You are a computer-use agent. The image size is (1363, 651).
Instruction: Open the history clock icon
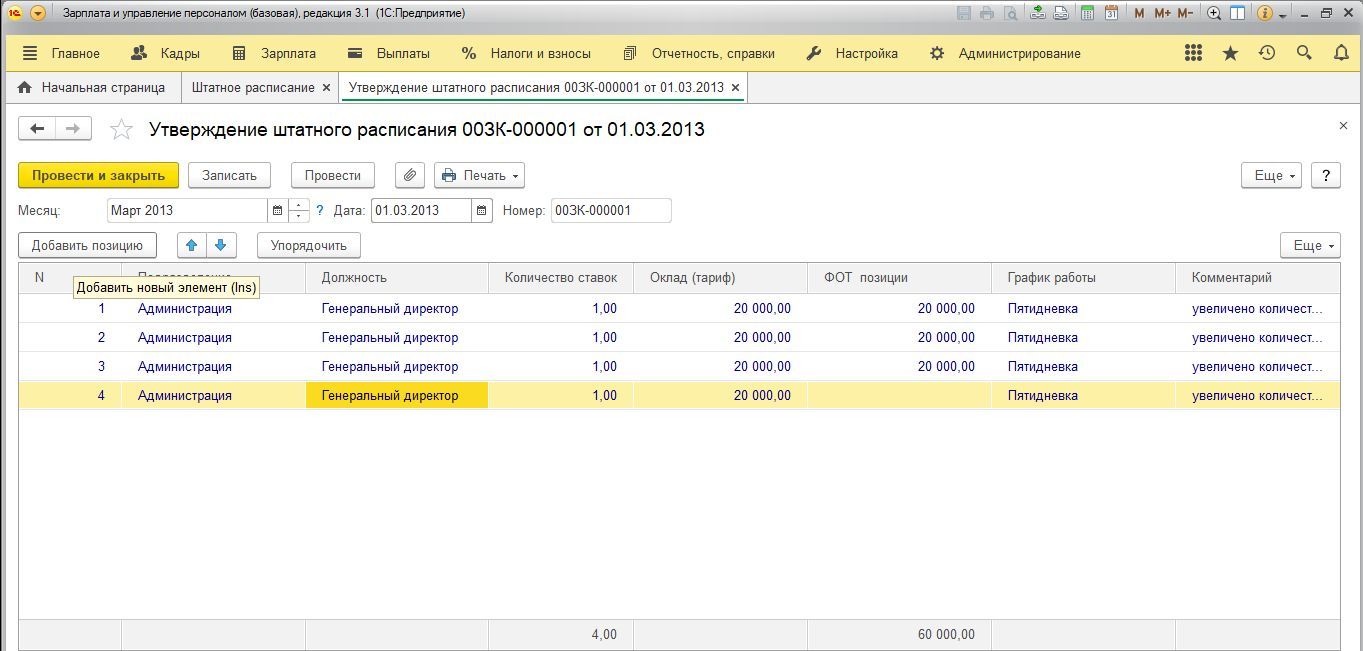click(x=1267, y=53)
